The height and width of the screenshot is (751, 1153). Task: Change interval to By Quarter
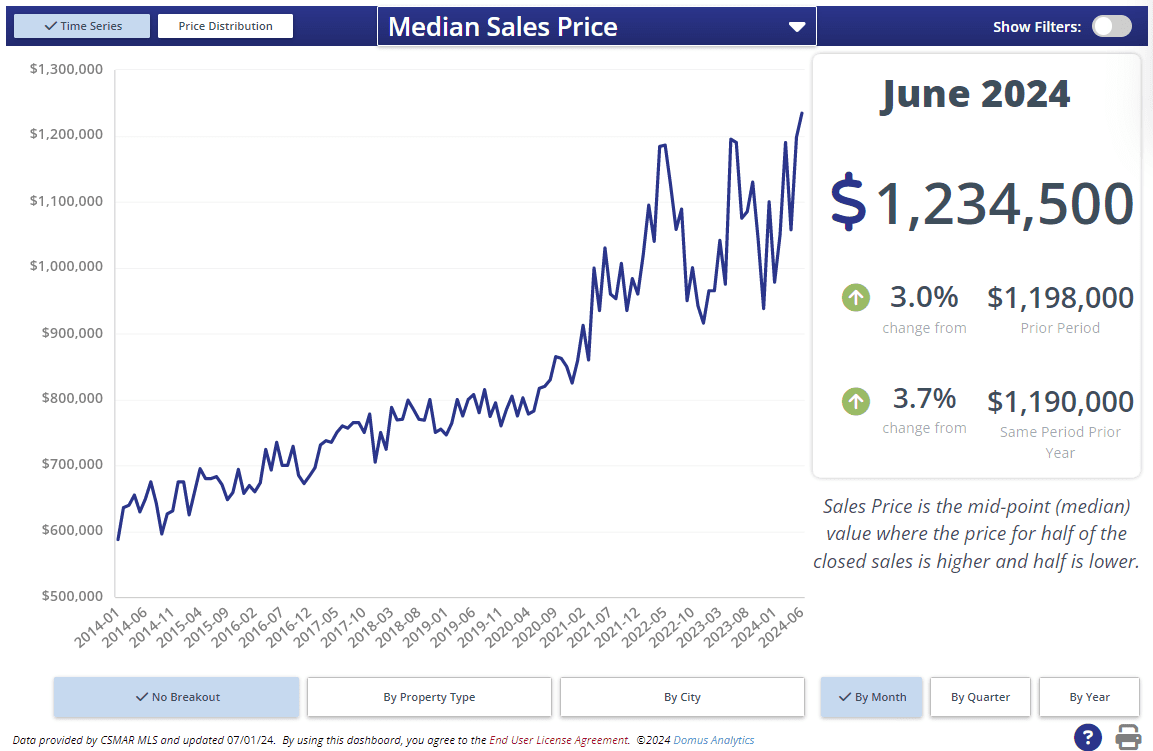(980, 697)
